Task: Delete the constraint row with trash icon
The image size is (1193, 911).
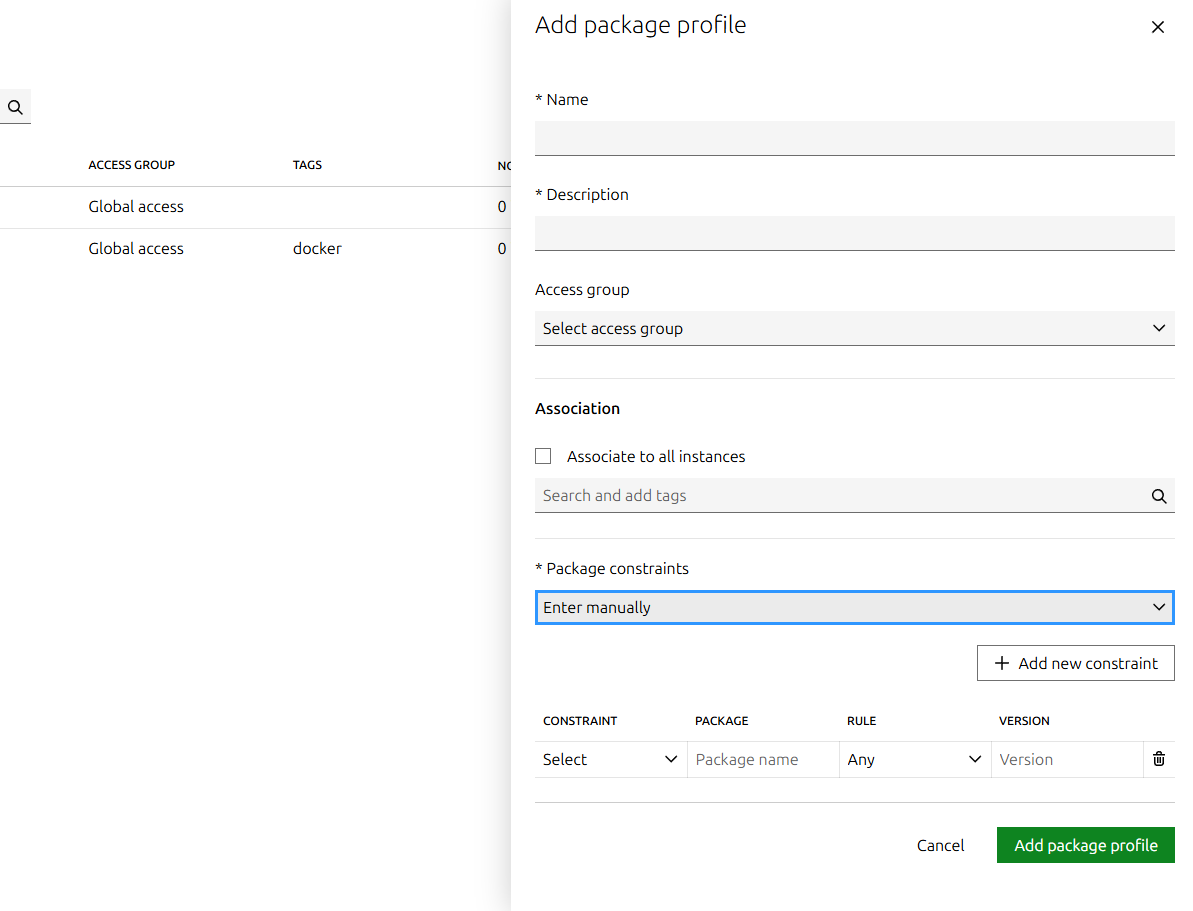Action: pyautogui.click(x=1158, y=759)
